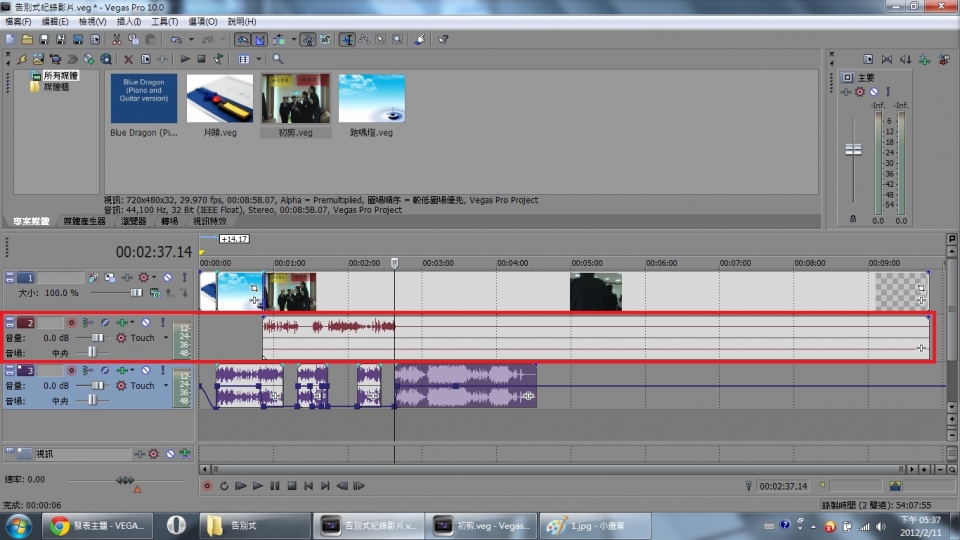Viewport: 960px width, 540px height.
Task: Click the red Record button in transport
Action: [x=208, y=486]
